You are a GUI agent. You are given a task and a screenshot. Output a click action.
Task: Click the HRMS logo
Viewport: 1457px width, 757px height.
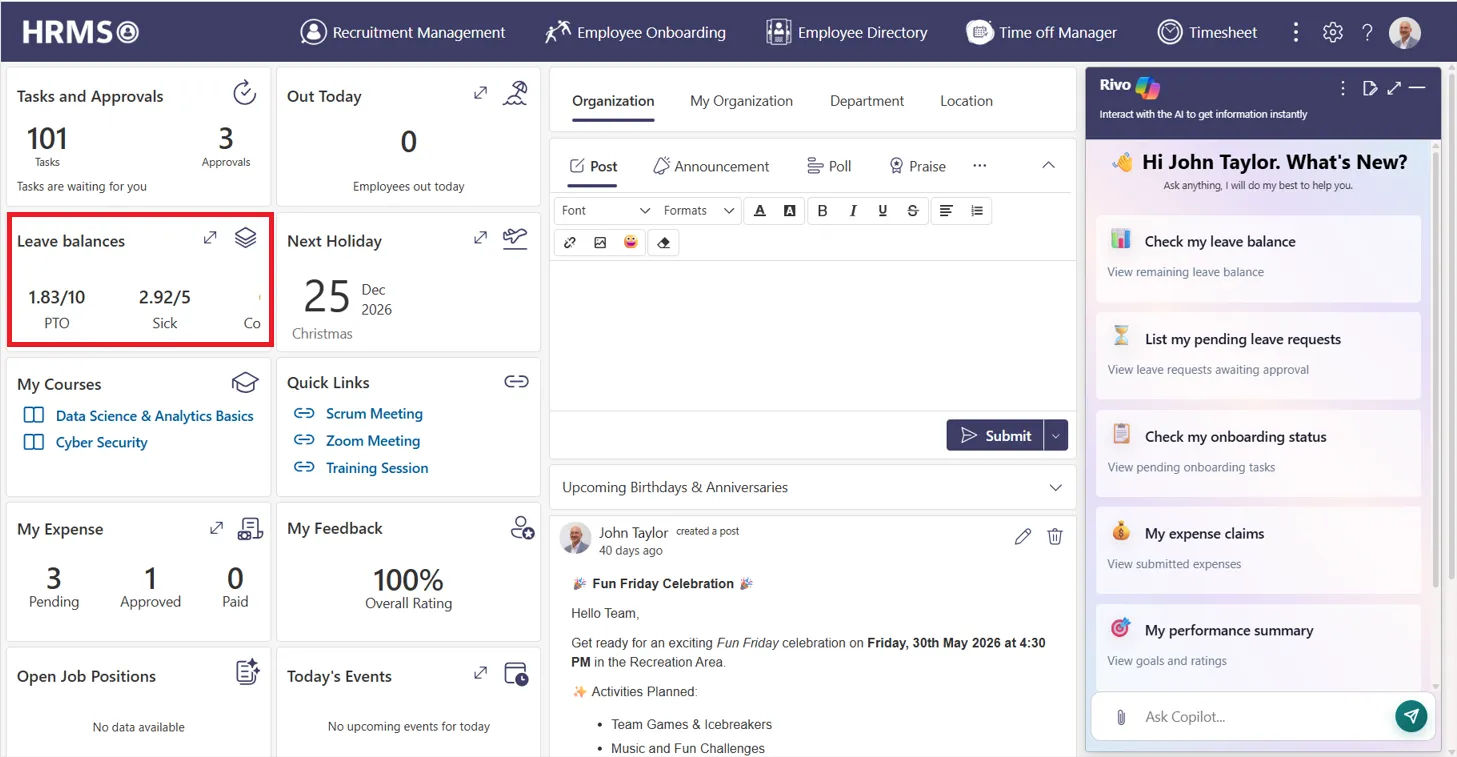click(80, 32)
